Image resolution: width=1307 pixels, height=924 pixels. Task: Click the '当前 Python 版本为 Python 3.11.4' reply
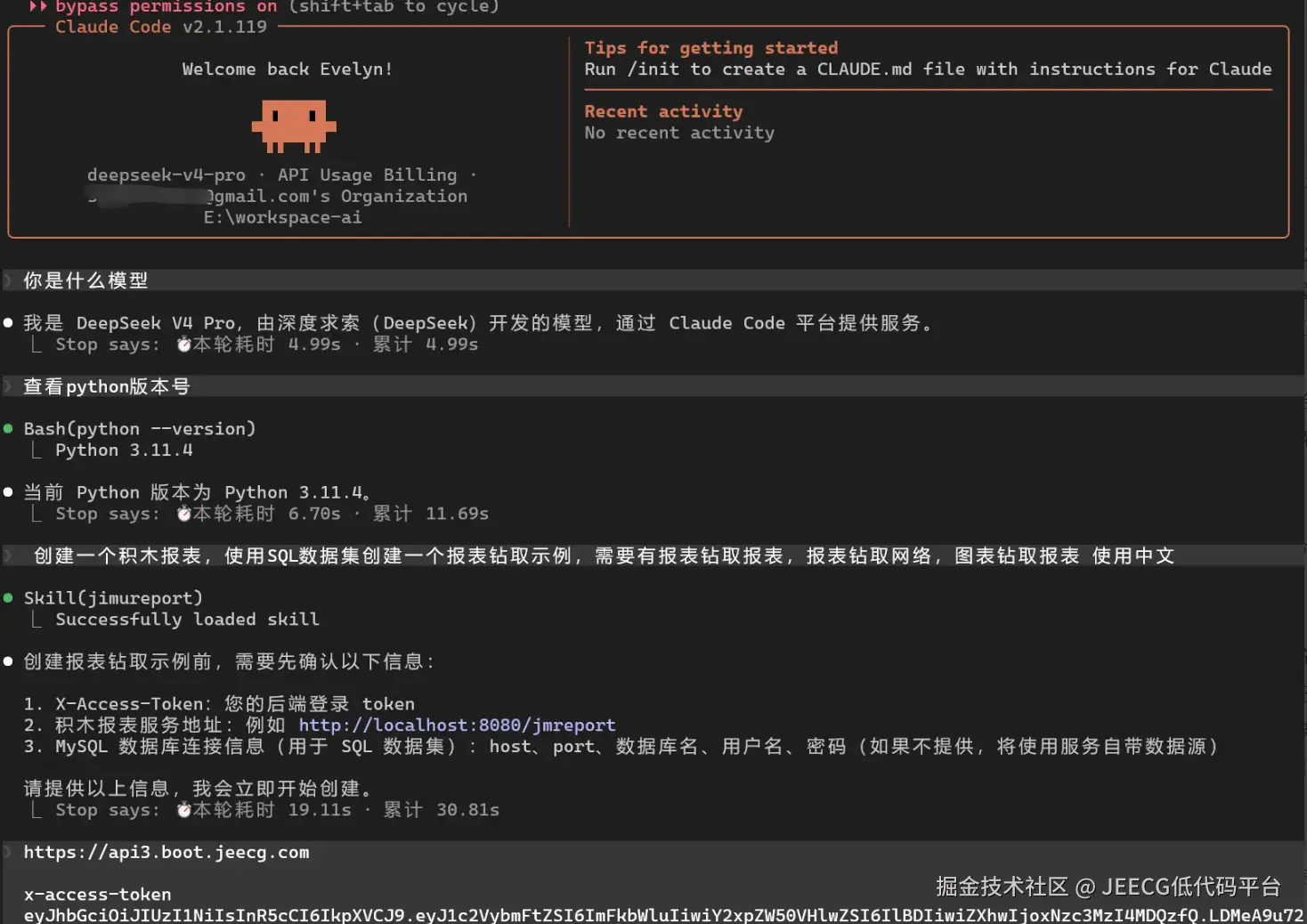(x=197, y=492)
